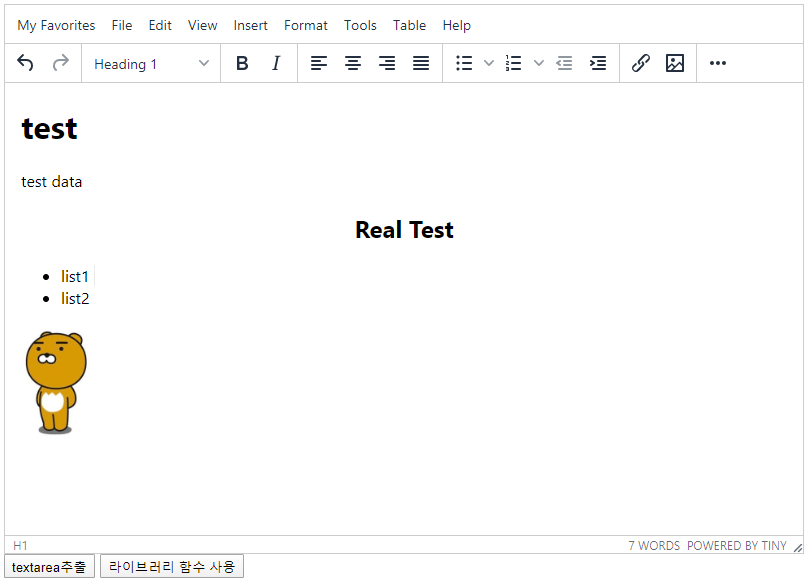
Task: Insert or edit a link
Action: [x=640, y=63]
